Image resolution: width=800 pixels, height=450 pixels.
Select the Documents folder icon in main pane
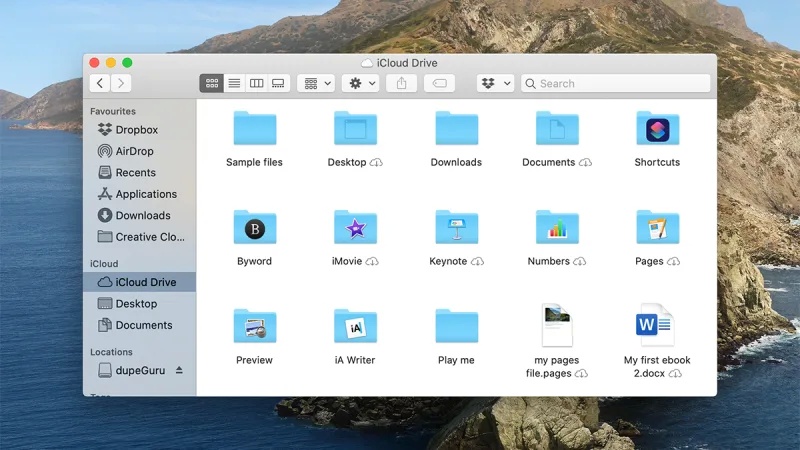pyautogui.click(x=557, y=128)
